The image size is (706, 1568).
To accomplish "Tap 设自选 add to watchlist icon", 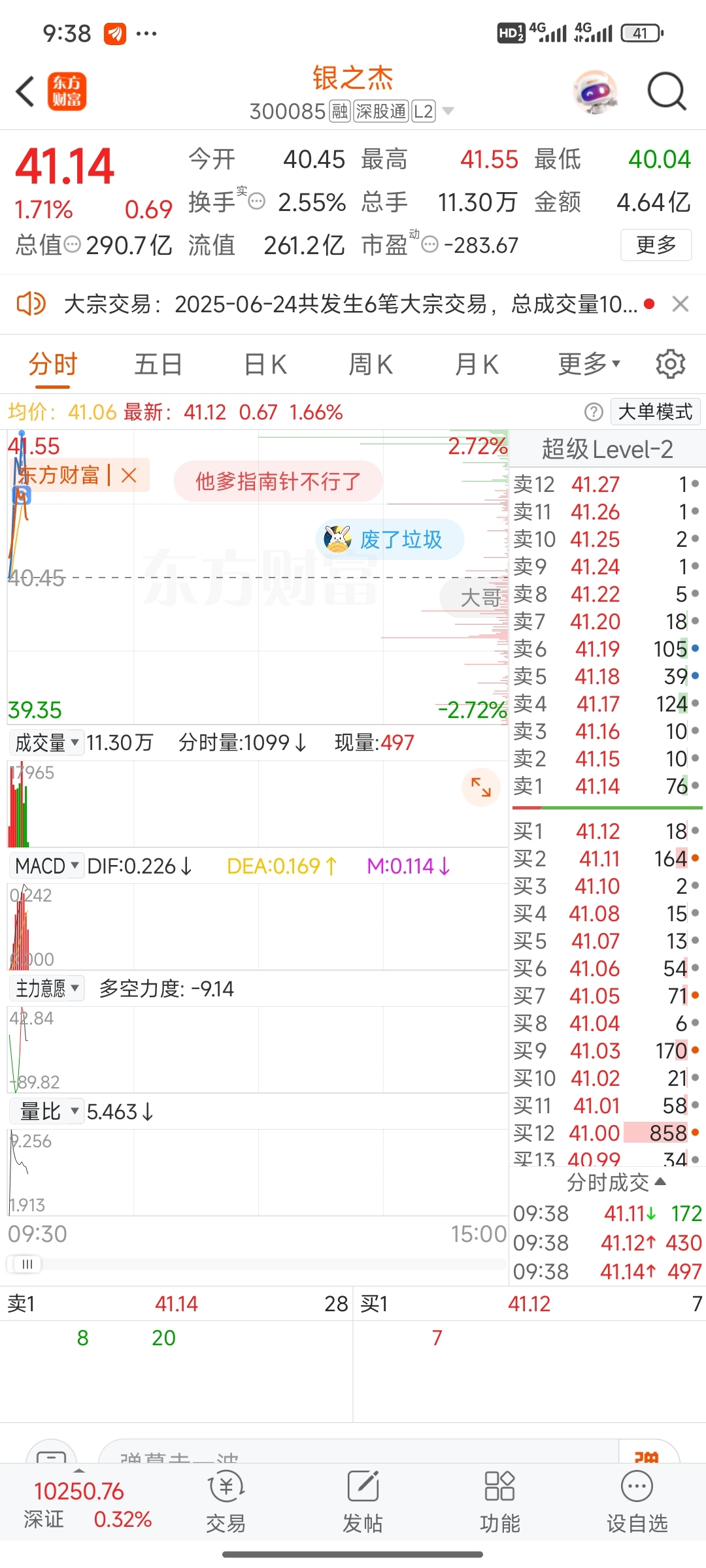I will click(637, 1501).
